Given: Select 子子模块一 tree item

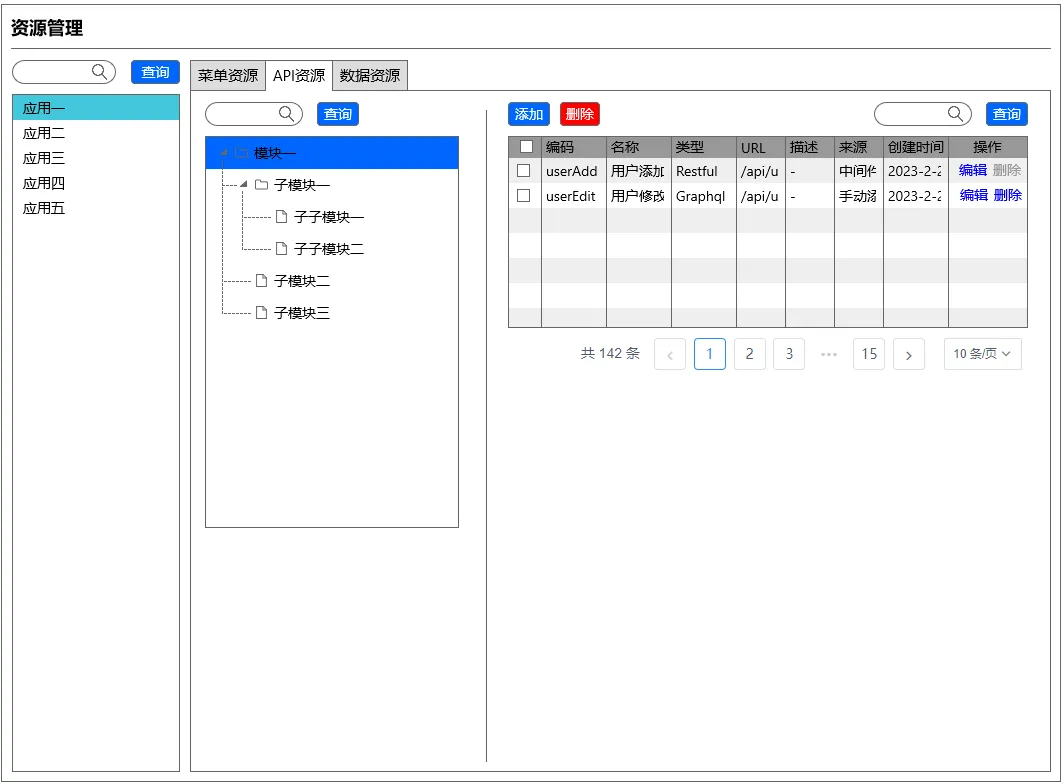Looking at the screenshot, I should [328, 217].
